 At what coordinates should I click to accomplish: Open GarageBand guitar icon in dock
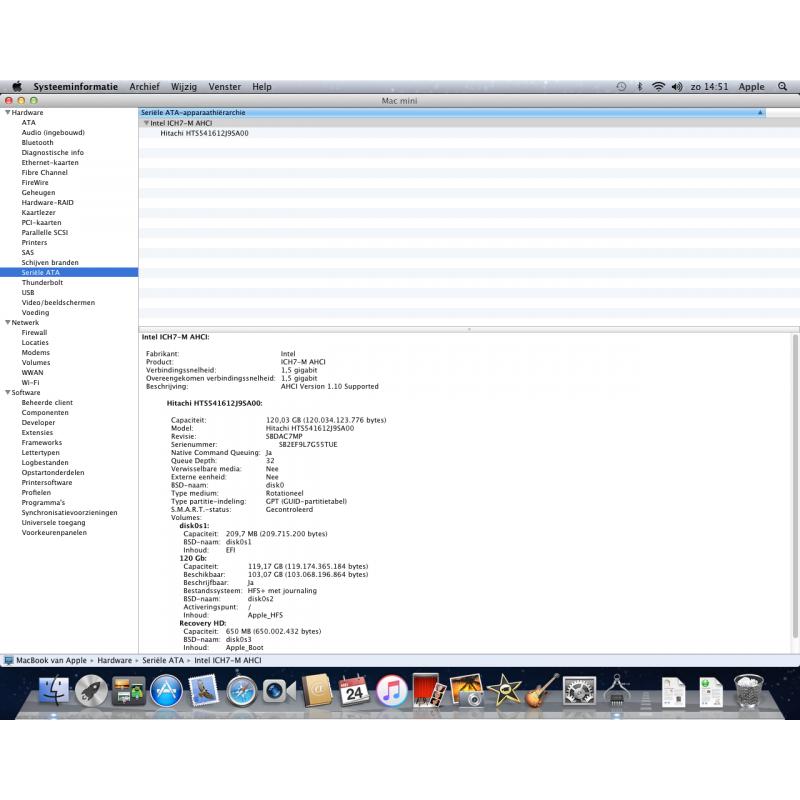[x=541, y=691]
